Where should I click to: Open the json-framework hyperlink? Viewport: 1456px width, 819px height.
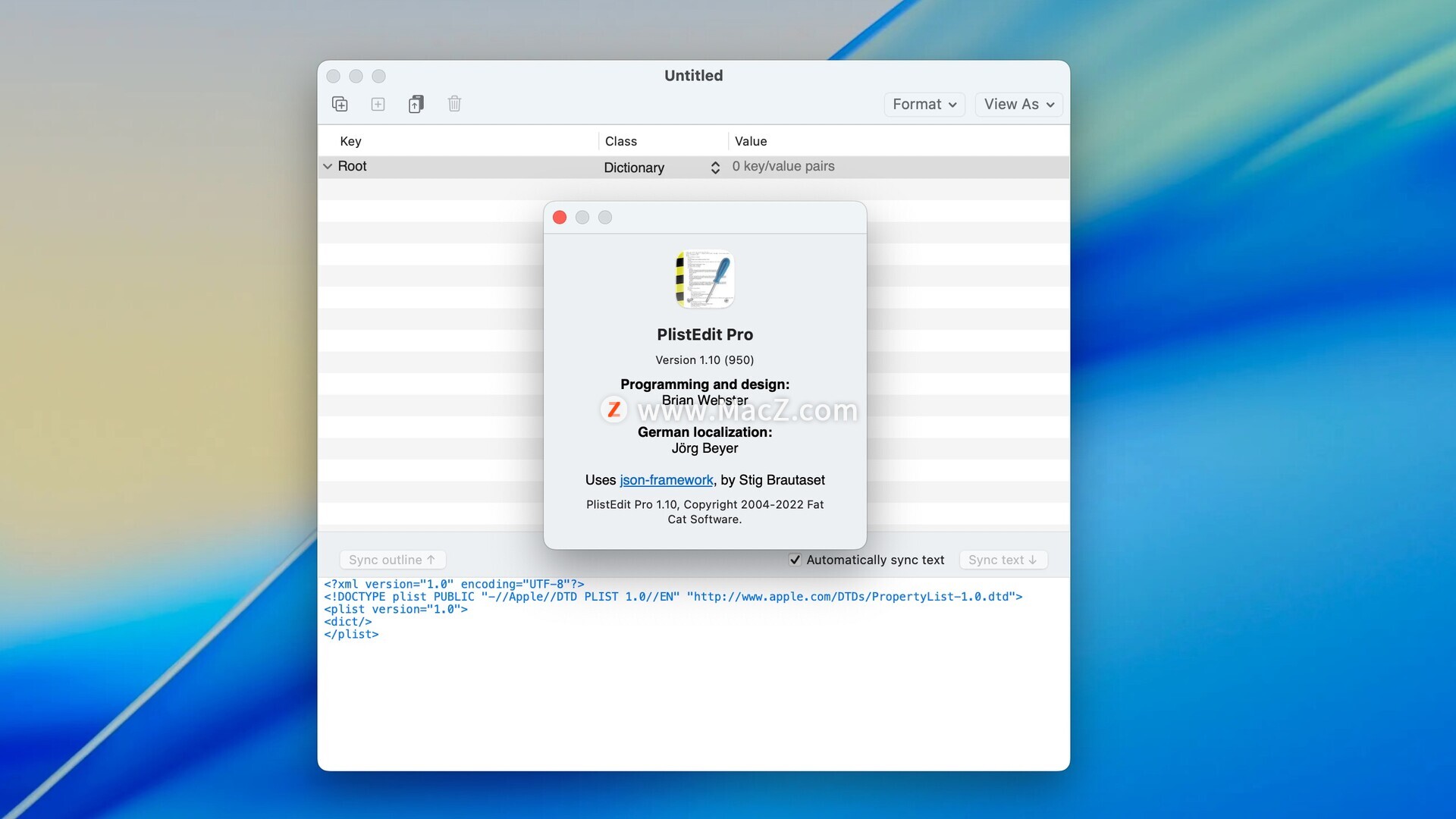tap(666, 480)
